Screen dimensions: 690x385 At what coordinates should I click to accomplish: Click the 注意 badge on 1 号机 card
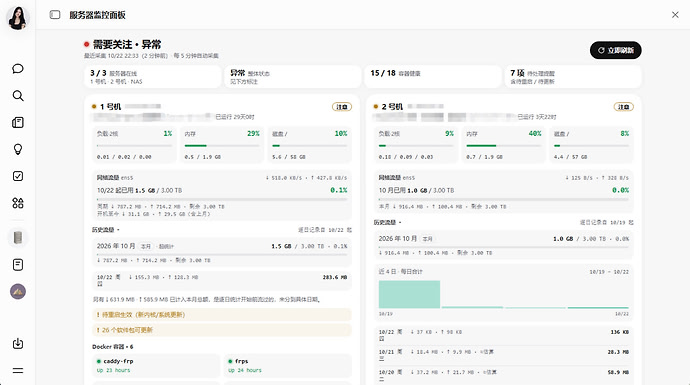point(342,107)
